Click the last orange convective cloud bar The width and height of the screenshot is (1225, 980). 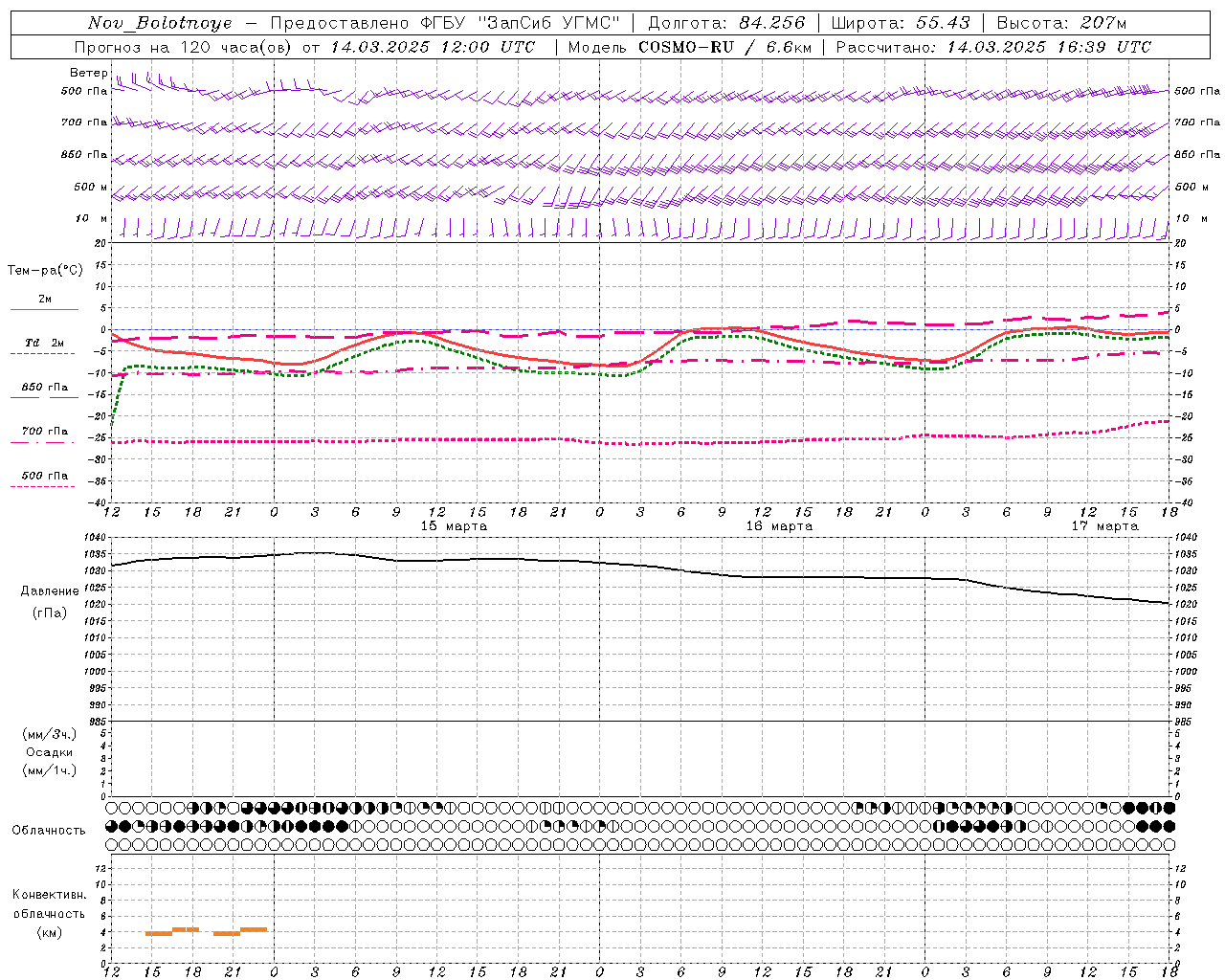254,929
